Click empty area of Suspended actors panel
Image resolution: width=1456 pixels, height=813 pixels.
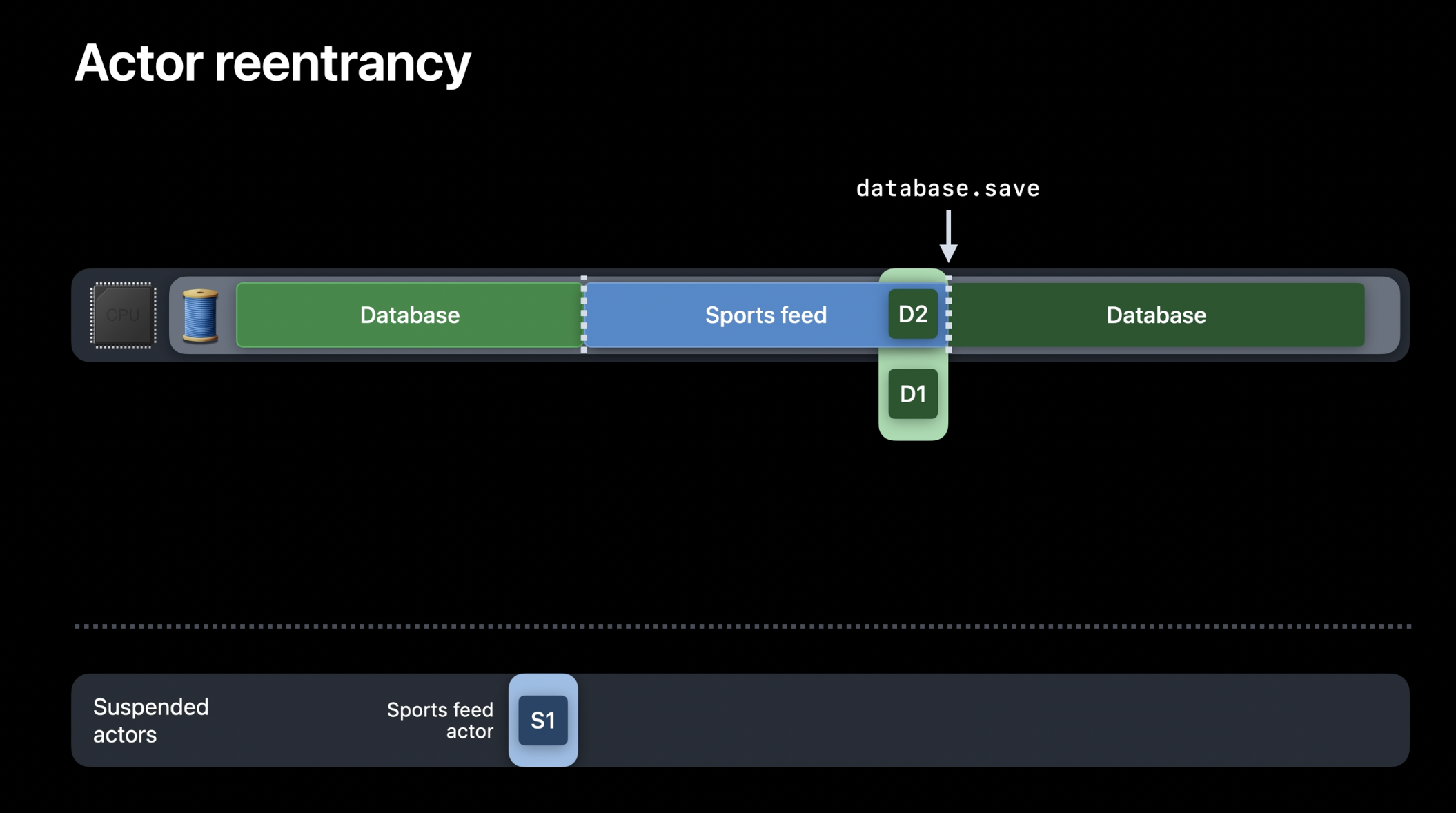966,721
